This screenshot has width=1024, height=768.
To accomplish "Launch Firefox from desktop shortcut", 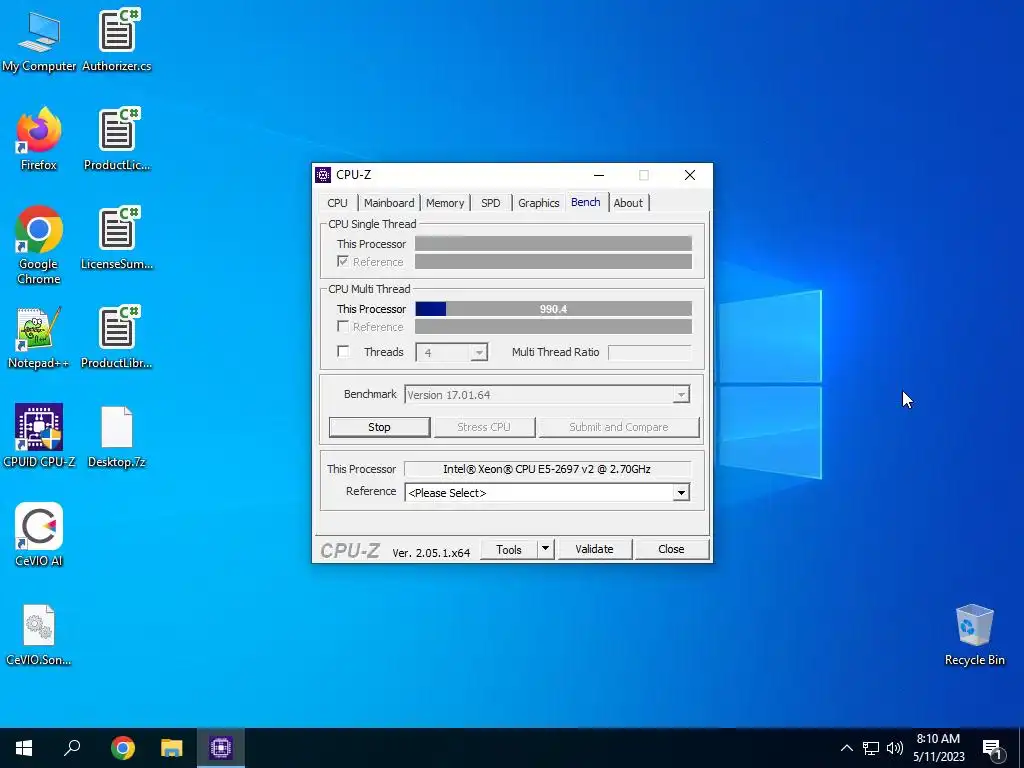I will (39, 139).
